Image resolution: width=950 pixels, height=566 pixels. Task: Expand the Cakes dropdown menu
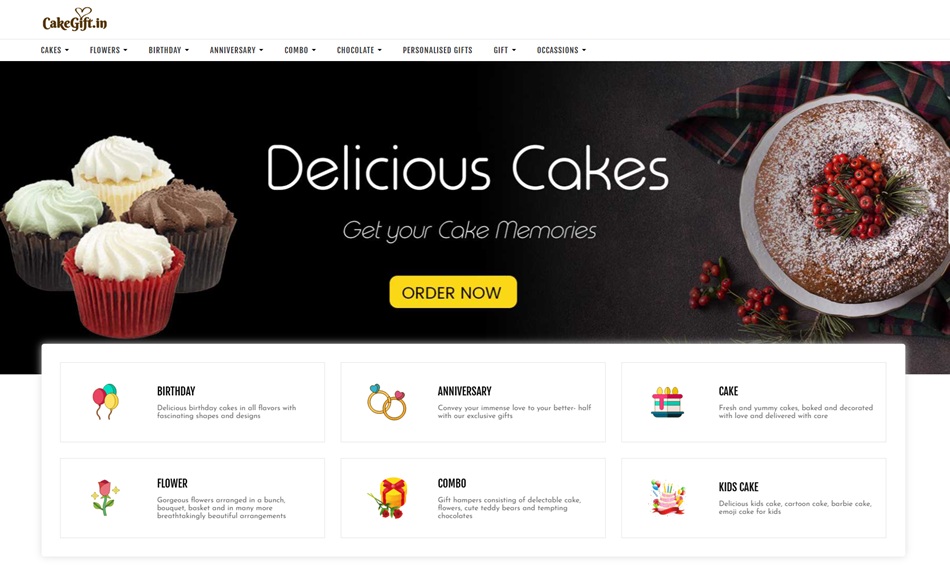[55, 50]
